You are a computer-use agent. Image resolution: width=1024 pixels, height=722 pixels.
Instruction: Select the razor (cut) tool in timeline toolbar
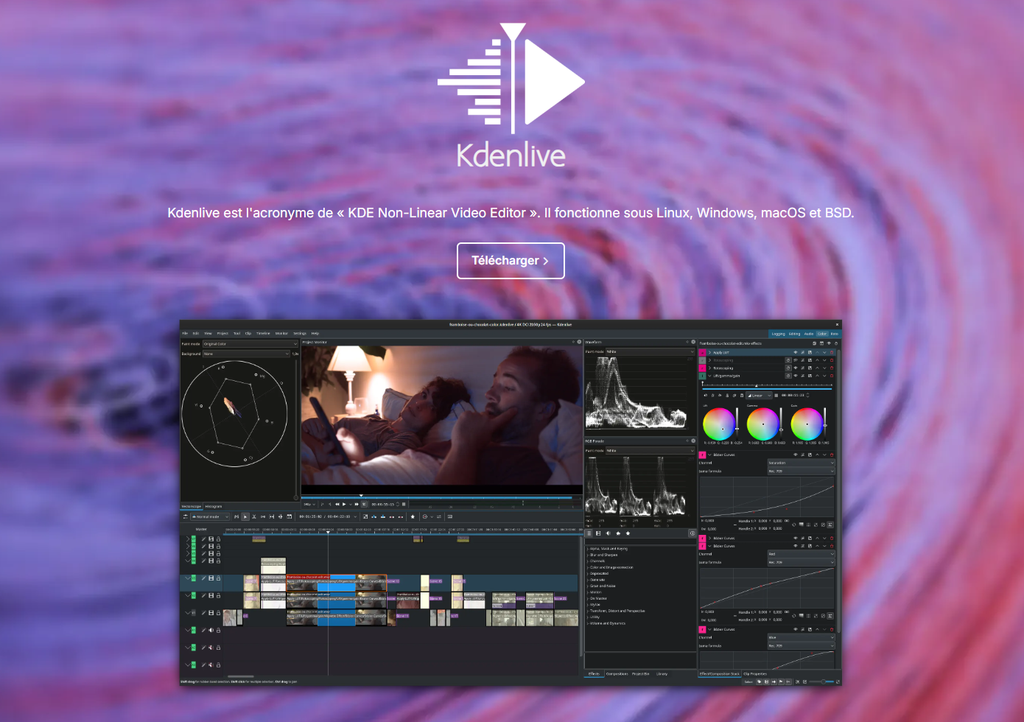(x=254, y=516)
